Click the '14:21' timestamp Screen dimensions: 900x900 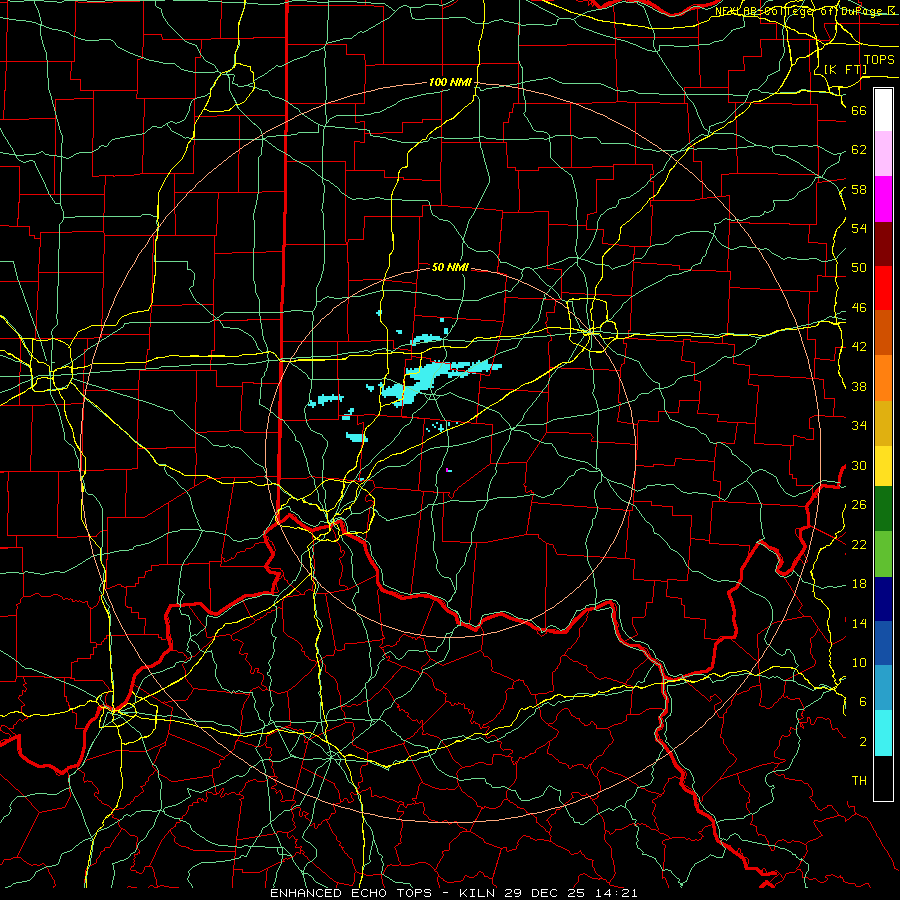618,893
